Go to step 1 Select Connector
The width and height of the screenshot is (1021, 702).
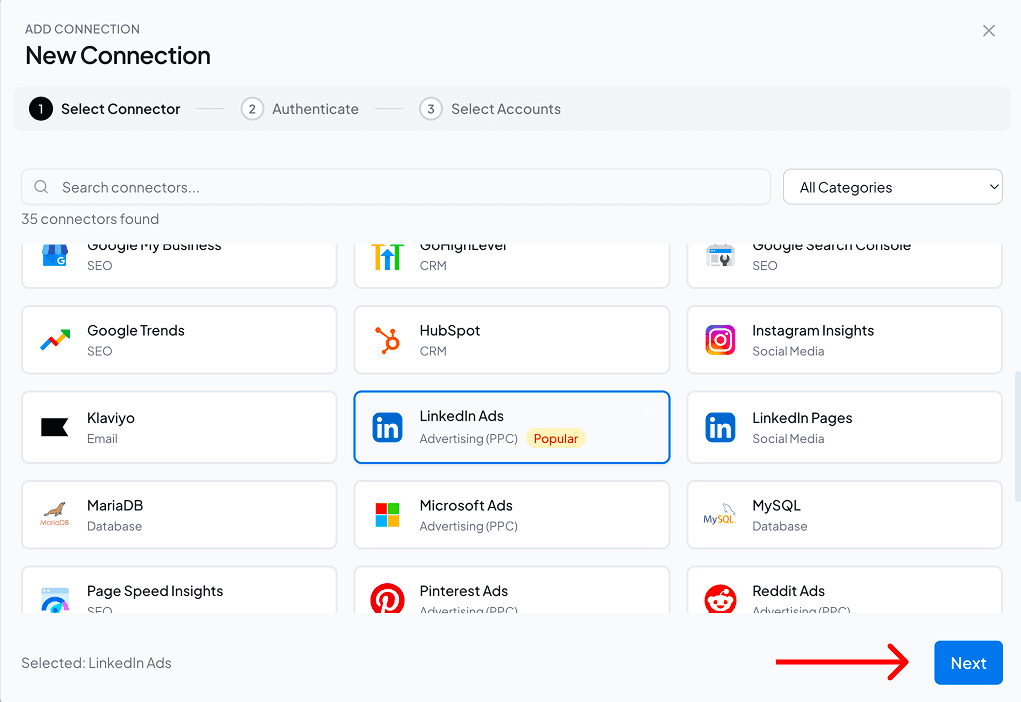[x=105, y=109]
